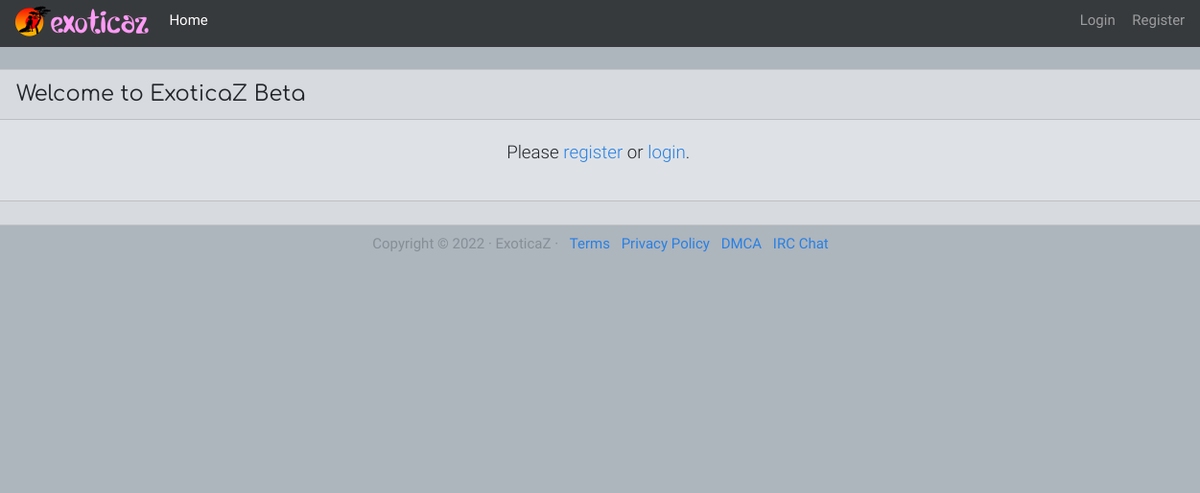
Task: Follow the blue login link in the message
Action: point(666,152)
